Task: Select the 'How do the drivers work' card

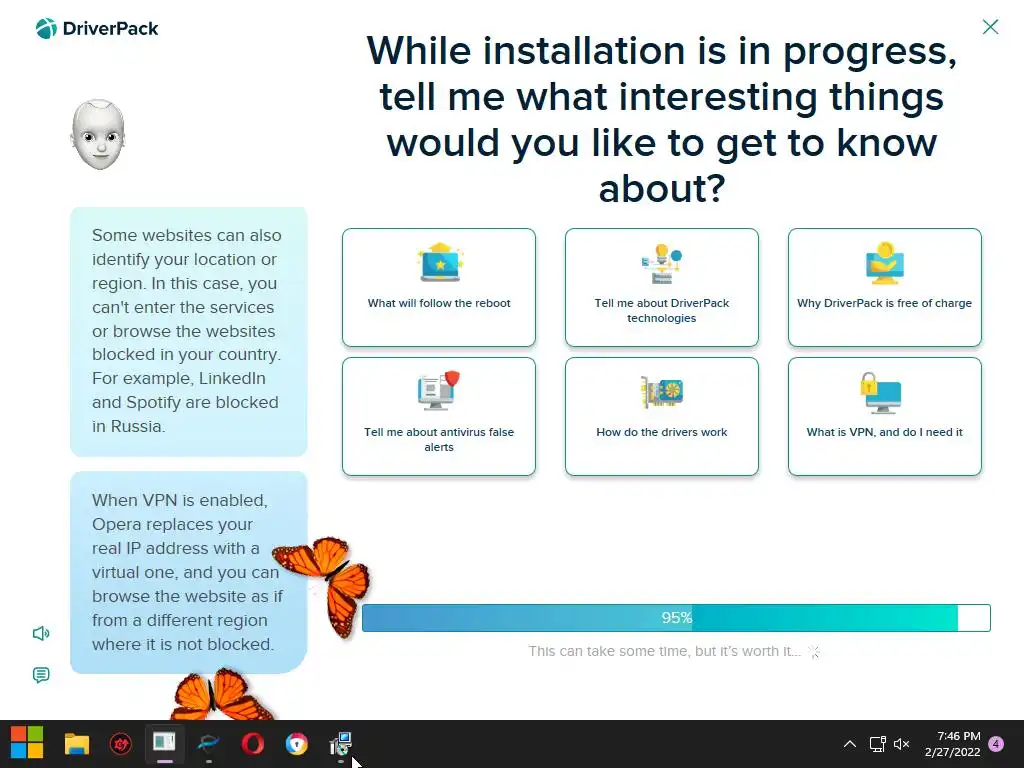Action: (x=662, y=416)
